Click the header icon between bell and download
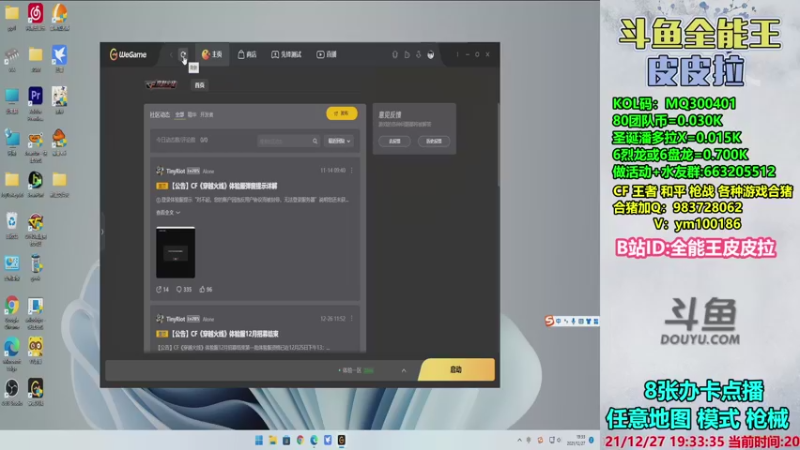800x450 pixels. [407, 55]
